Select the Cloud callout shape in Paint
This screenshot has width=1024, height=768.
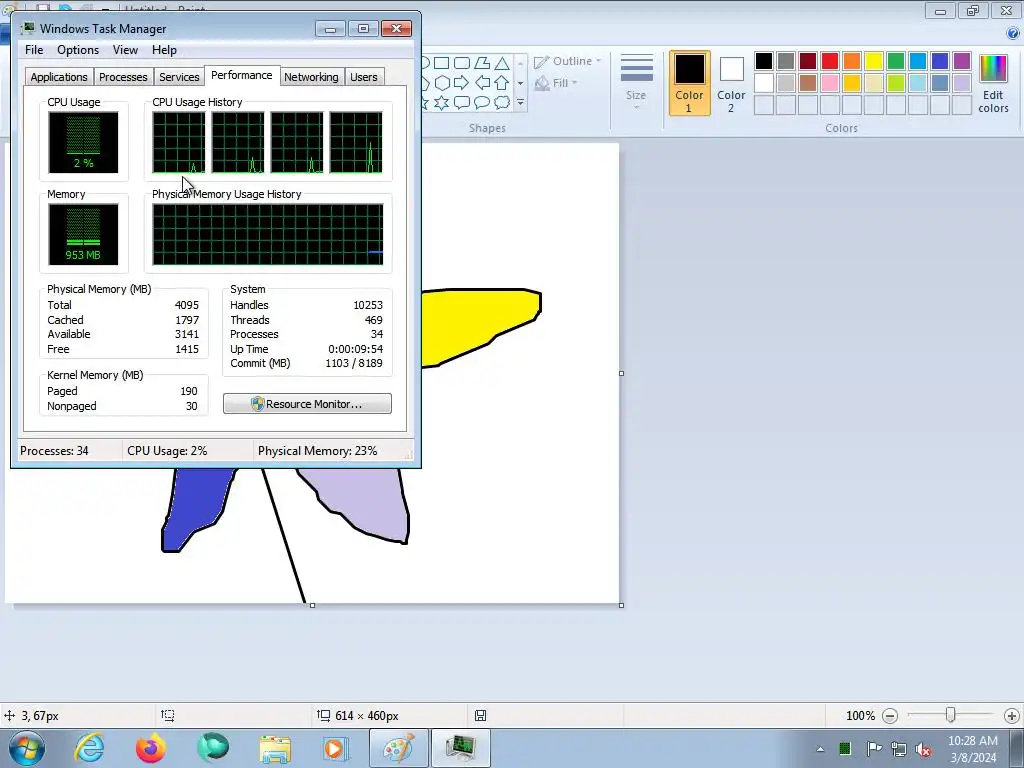coord(502,103)
